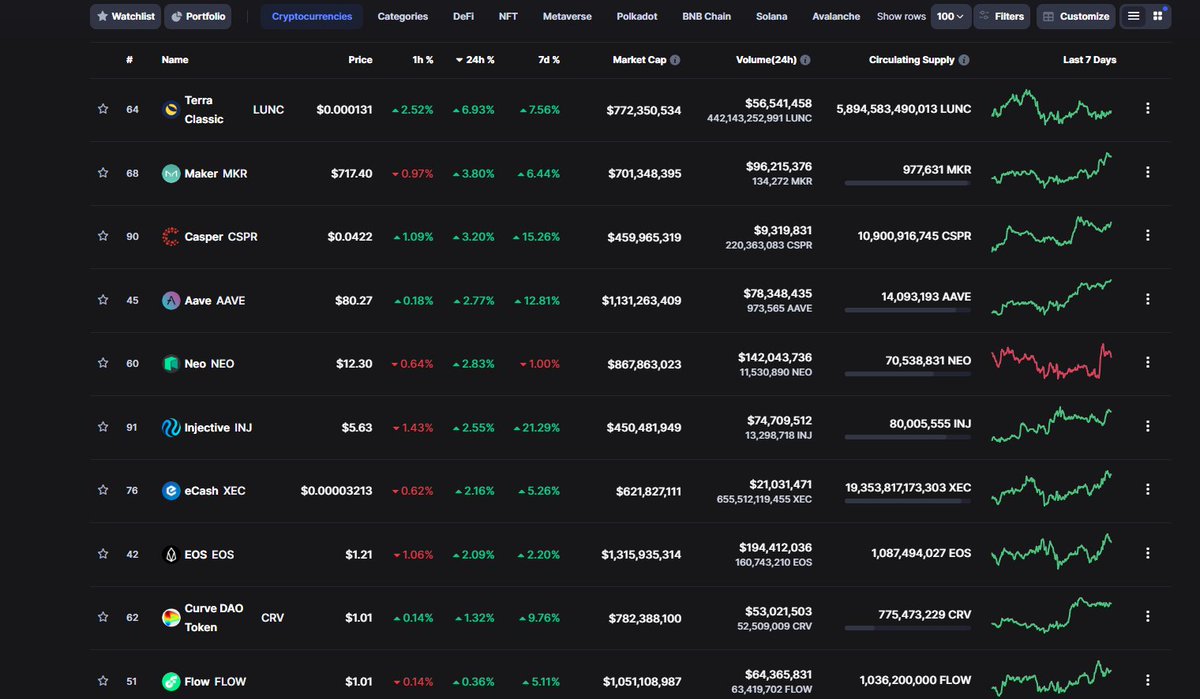Click the Maker coin logo

pos(171,173)
